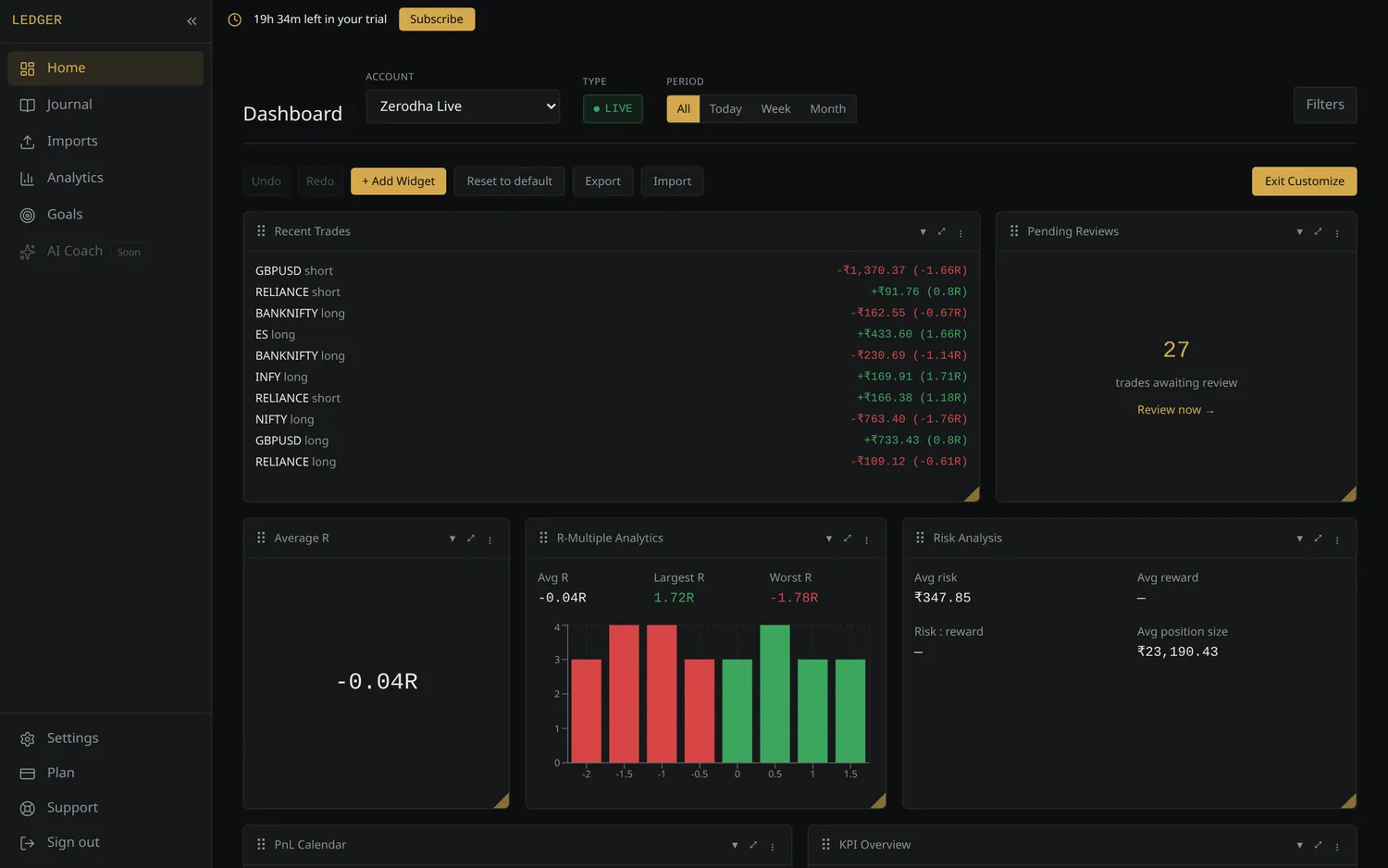Click the Settings gear icon
Viewport: 1388px width, 868px height.
28,738
